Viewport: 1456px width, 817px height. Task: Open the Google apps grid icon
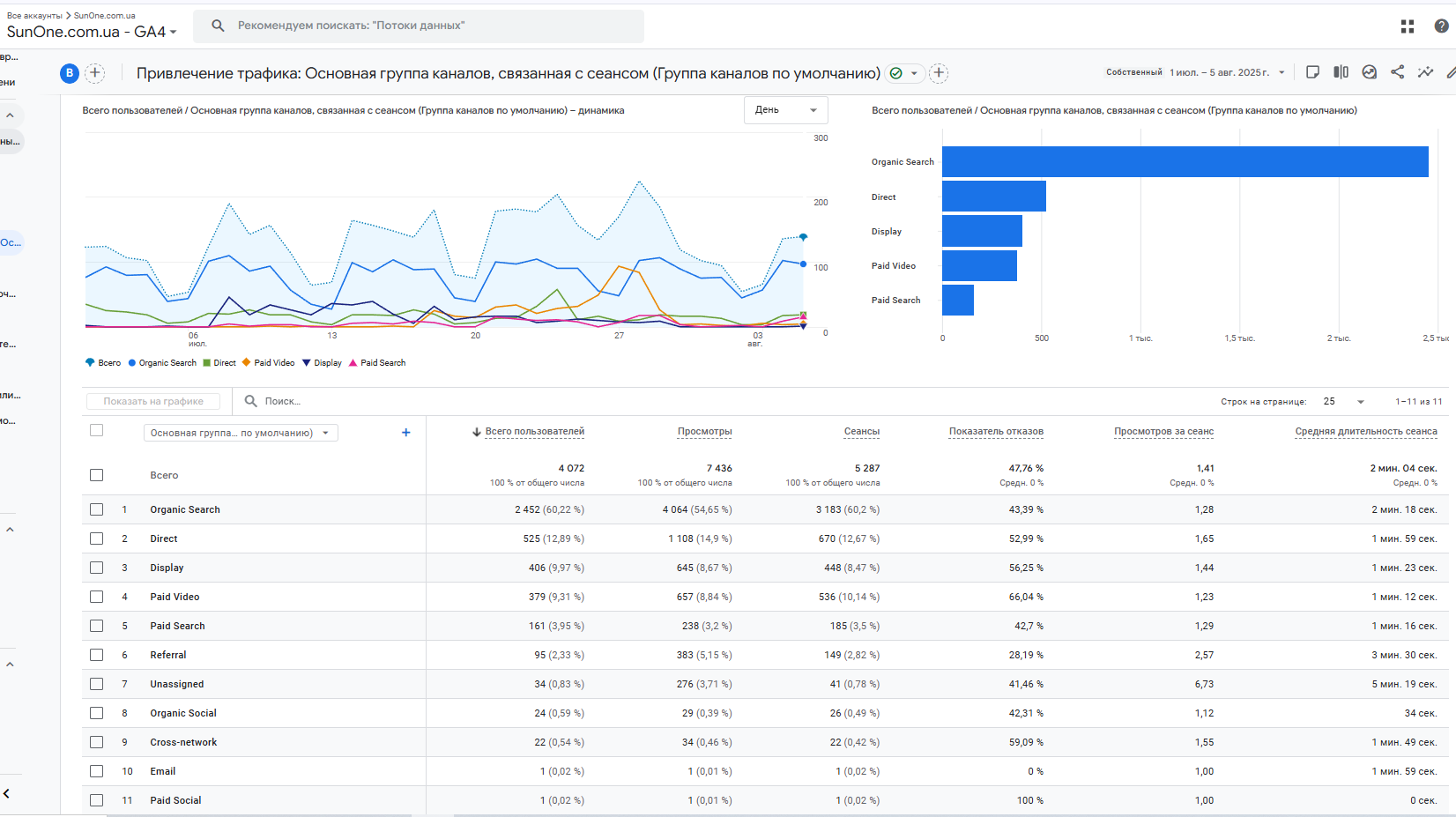[x=1408, y=26]
